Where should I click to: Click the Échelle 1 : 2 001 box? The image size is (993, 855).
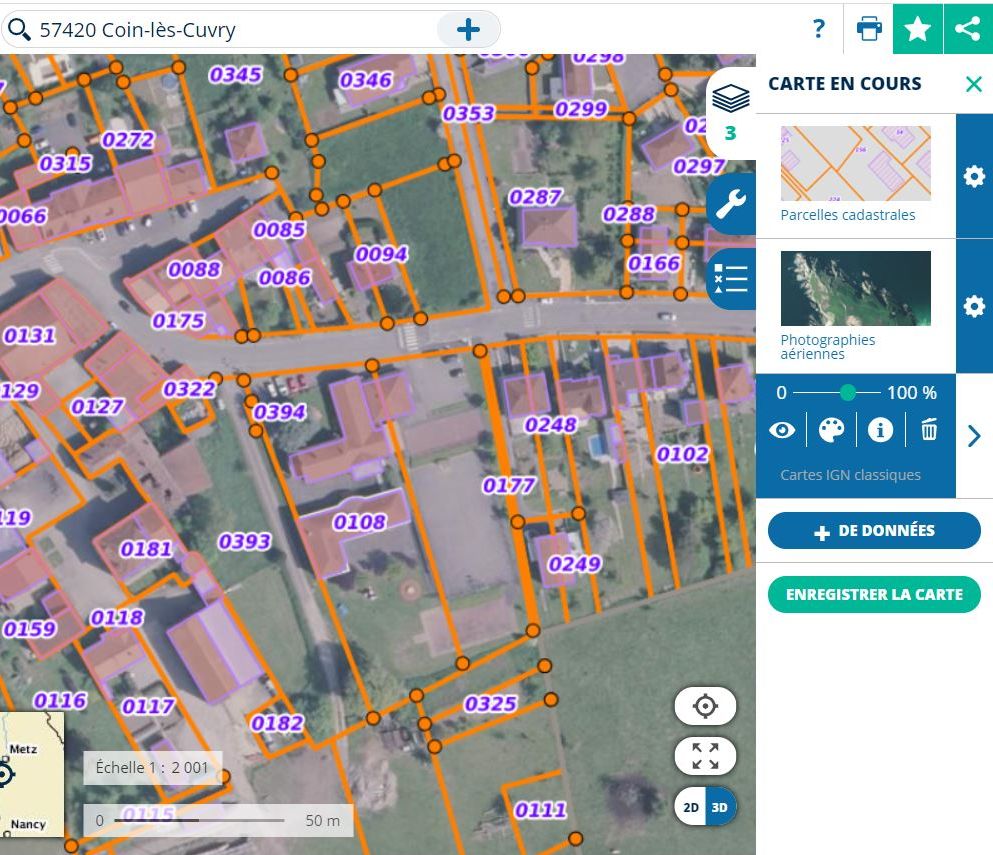pos(153,768)
